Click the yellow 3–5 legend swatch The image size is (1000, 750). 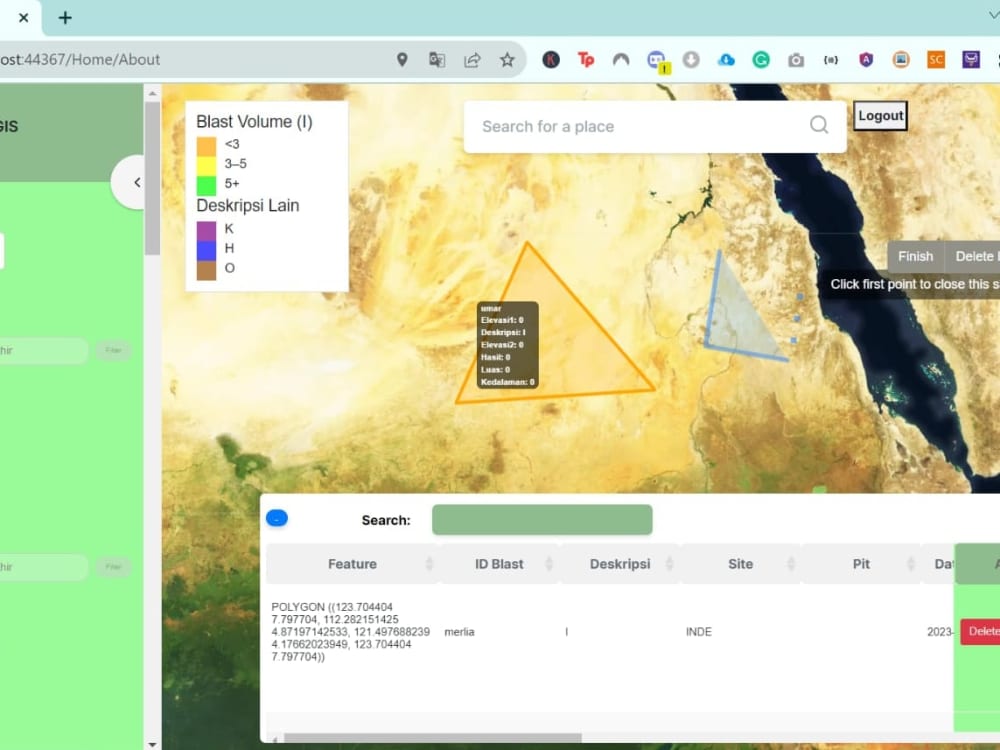(x=206, y=166)
